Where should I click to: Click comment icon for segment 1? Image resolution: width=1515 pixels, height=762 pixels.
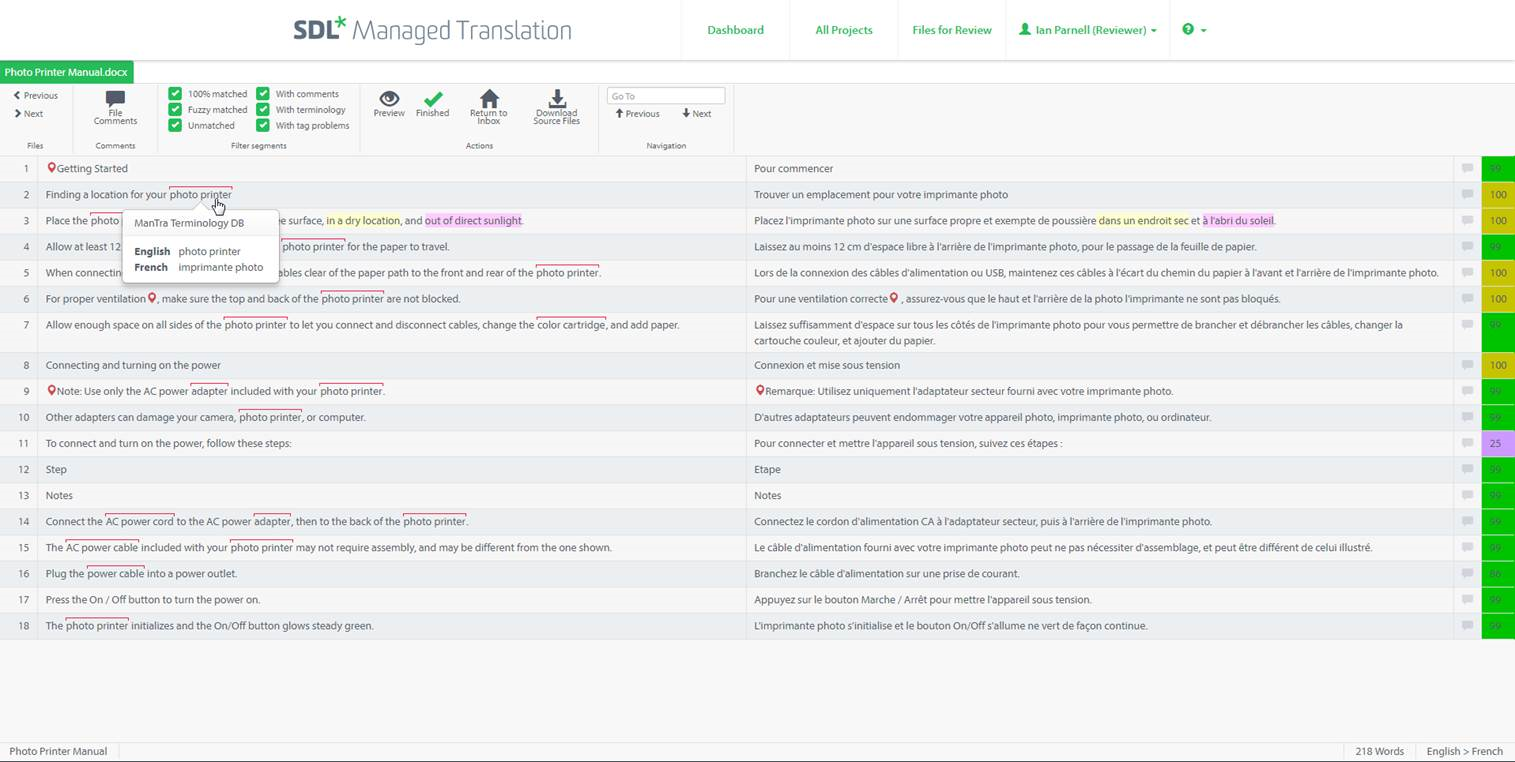point(1467,168)
